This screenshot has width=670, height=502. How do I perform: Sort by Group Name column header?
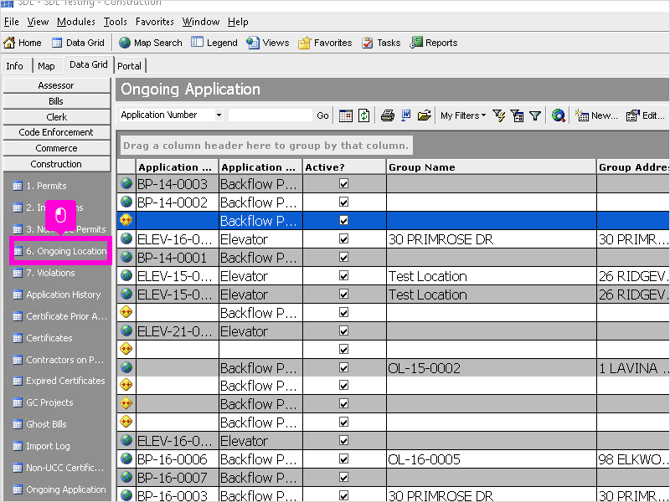pyautogui.click(x=491, y=167)
